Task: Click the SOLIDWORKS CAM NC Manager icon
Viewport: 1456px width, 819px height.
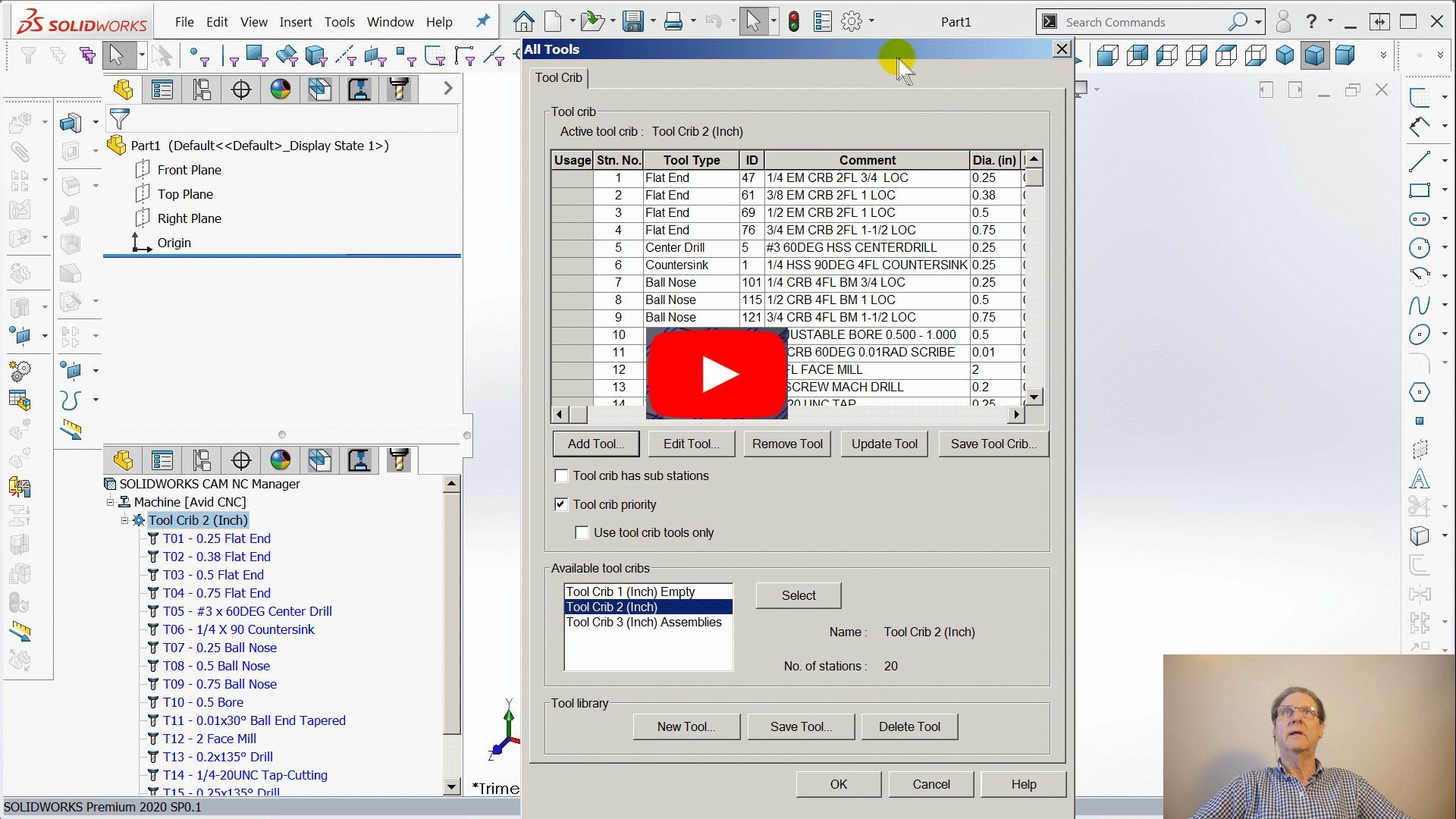Action: point(110,484)
